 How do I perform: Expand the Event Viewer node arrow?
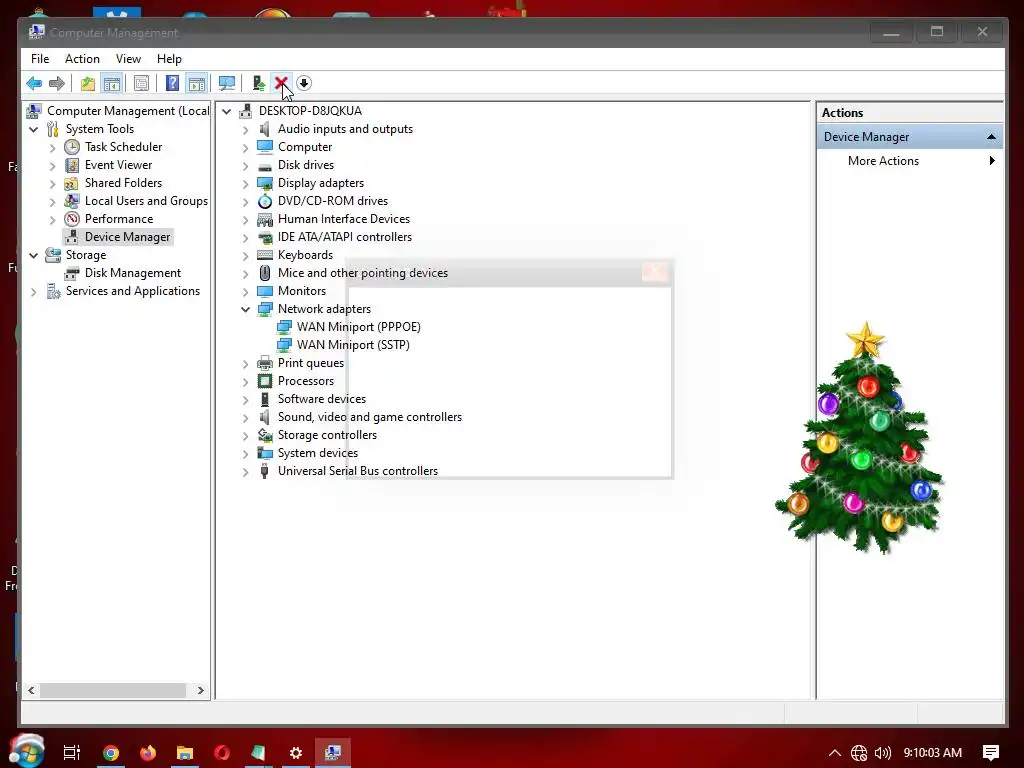[x=52, y=166]
